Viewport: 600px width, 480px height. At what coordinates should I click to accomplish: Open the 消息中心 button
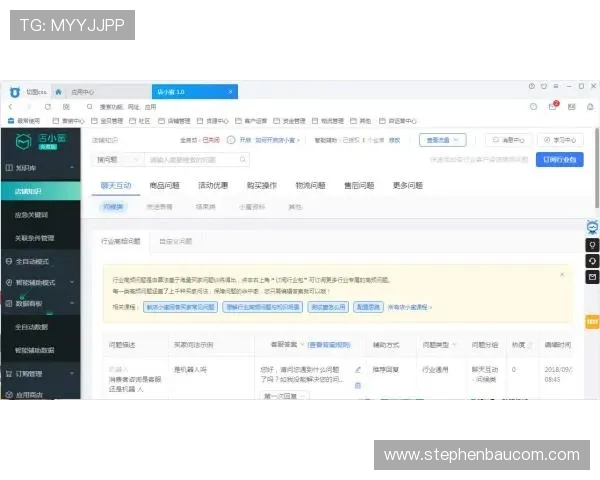(x=508, y=140)
